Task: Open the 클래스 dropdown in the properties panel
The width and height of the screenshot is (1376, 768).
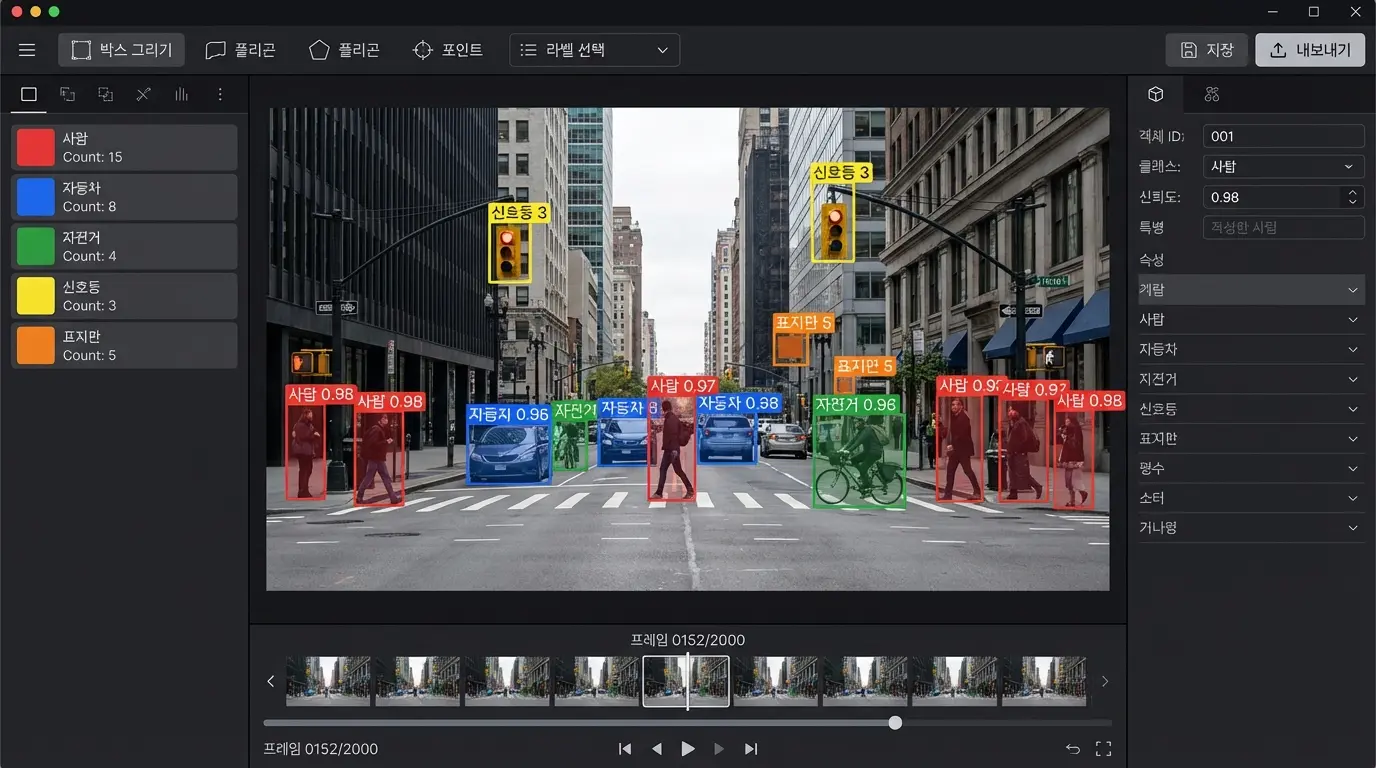Action: click(1283, 167)
